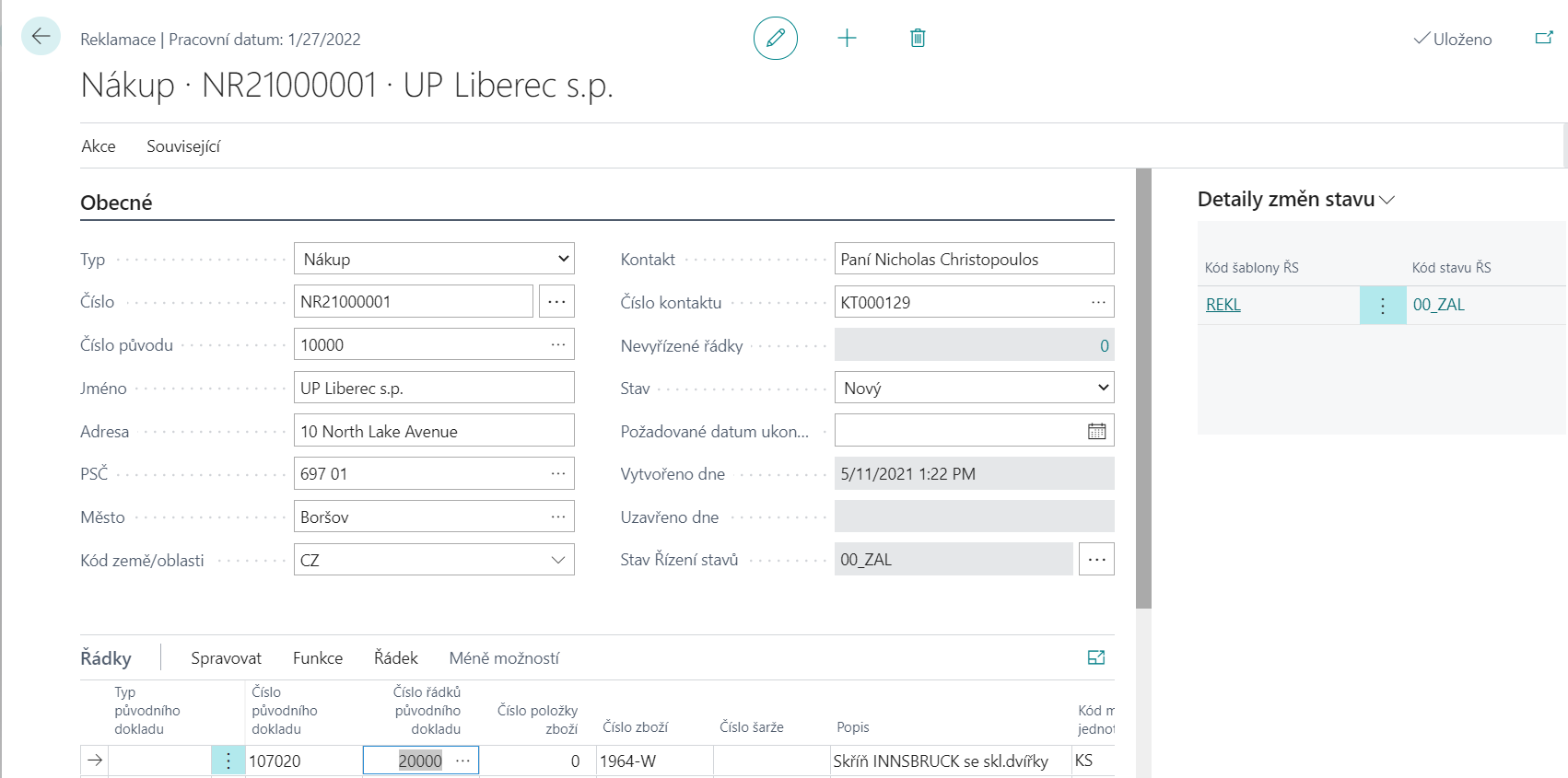Open record in new window icon
Image resolution: width=1568 pixels, height=778 pixels.
pyautogui.click(x=1544, y=38)
